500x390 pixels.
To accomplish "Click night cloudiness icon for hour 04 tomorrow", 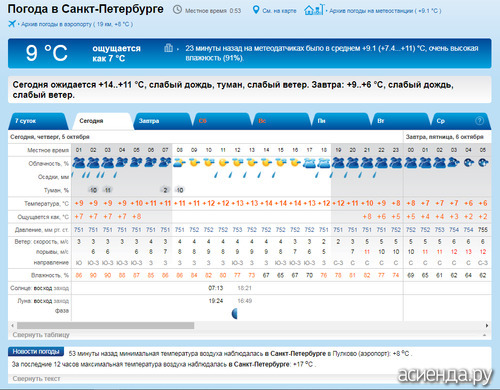I will 468,163.
